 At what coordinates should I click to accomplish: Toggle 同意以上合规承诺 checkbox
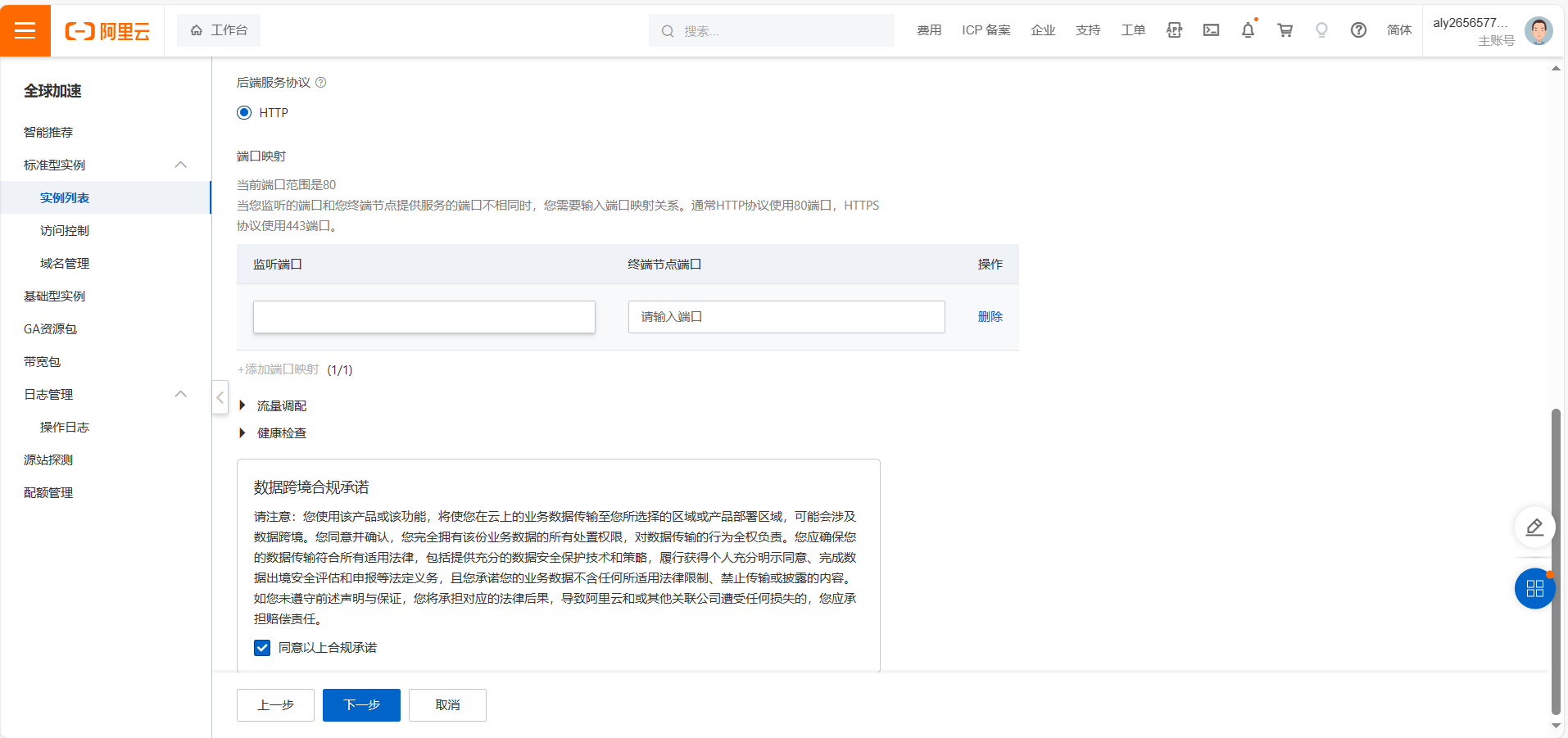click(262, 648)
